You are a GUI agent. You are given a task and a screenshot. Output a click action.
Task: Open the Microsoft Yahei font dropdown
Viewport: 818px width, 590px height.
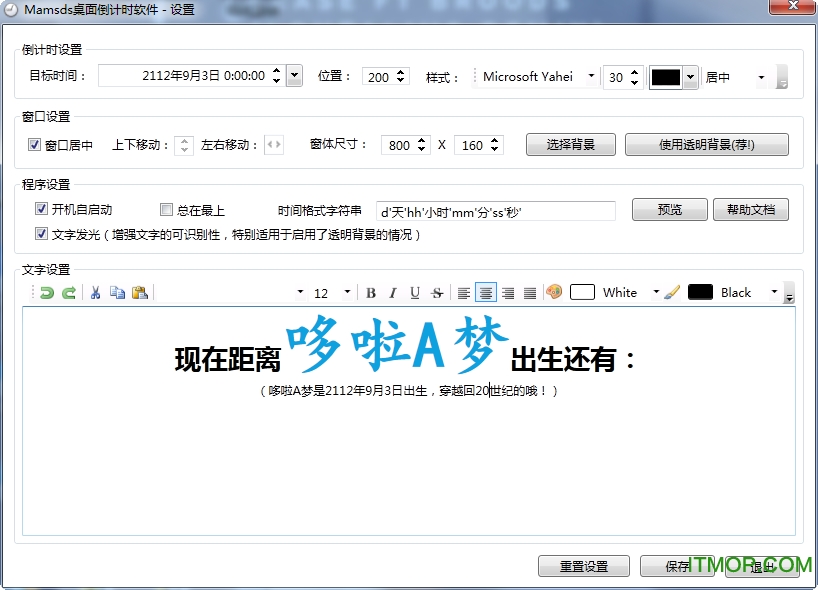(590, 76)
